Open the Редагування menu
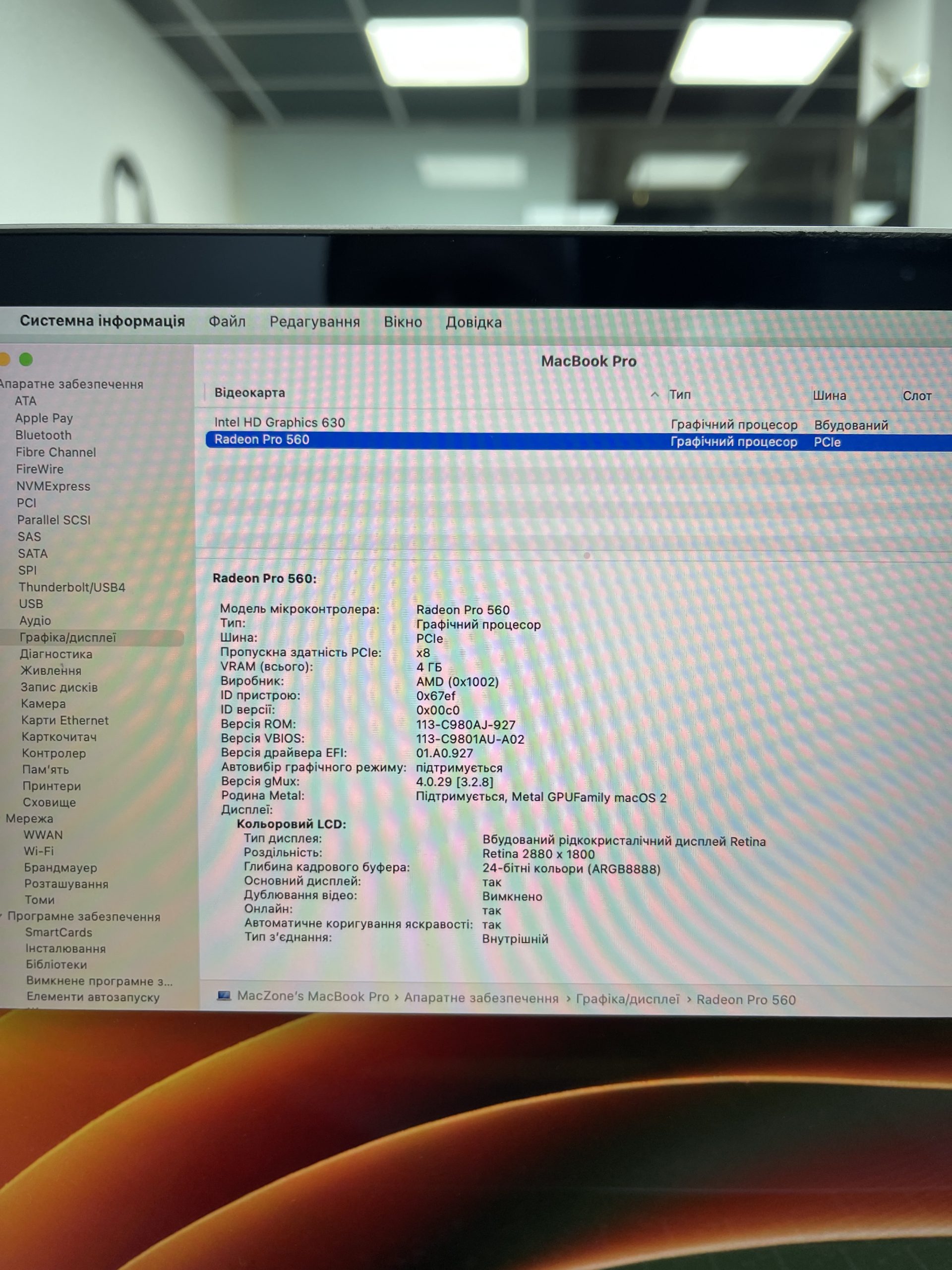The width and height of the screenshot is (952, 1270). pos(314,321)
